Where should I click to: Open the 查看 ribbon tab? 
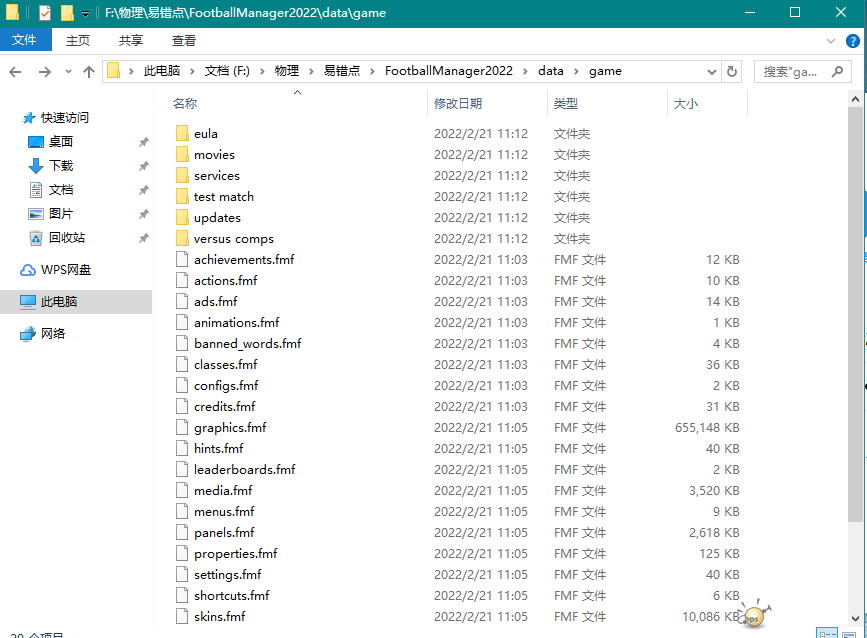(x=184, y=40)
